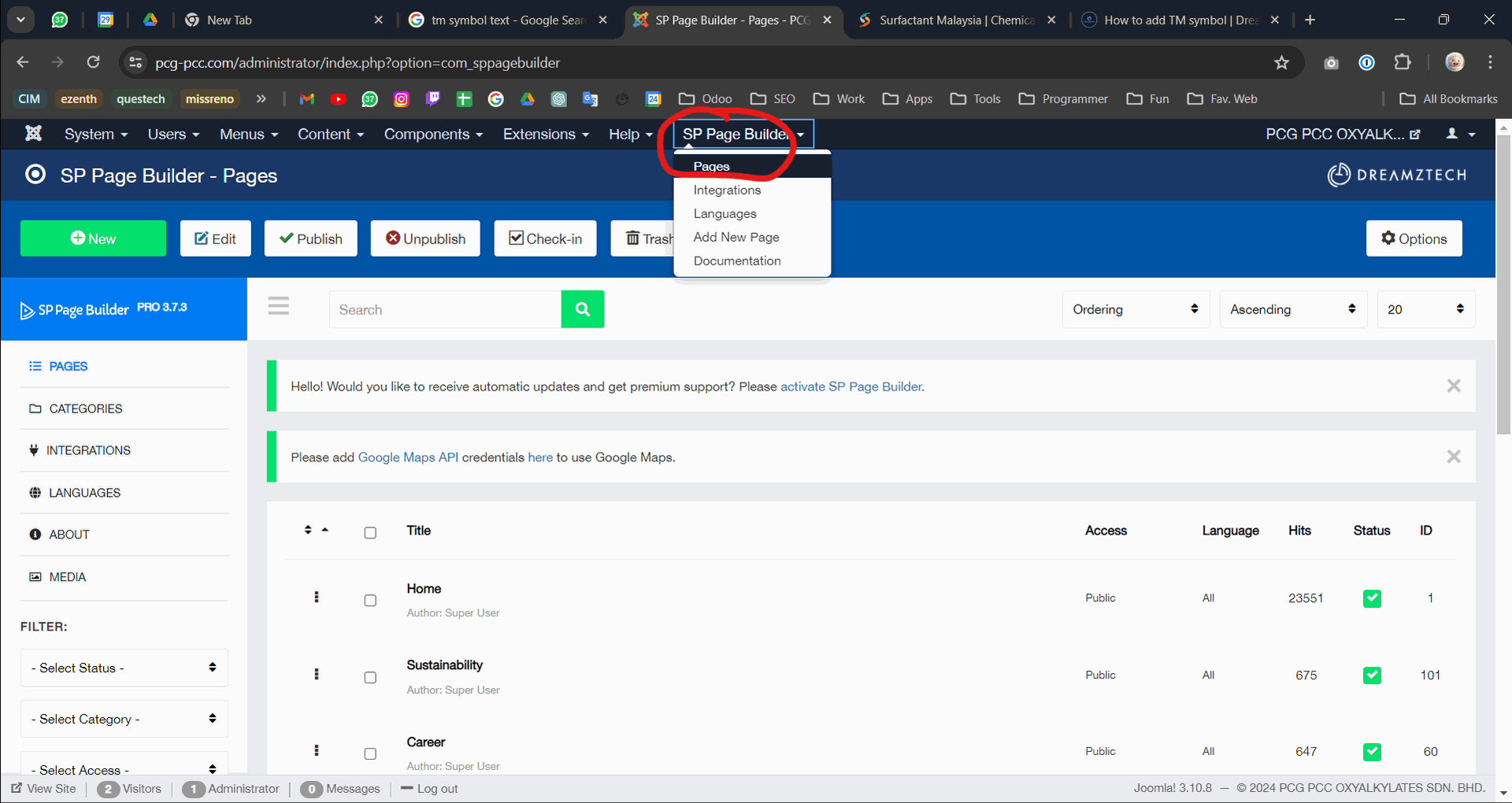This screenshot has height=803, width=1512.
Task: Open a new browser tab with plus
Action: pyautogui.click(x=1310, y=20)
